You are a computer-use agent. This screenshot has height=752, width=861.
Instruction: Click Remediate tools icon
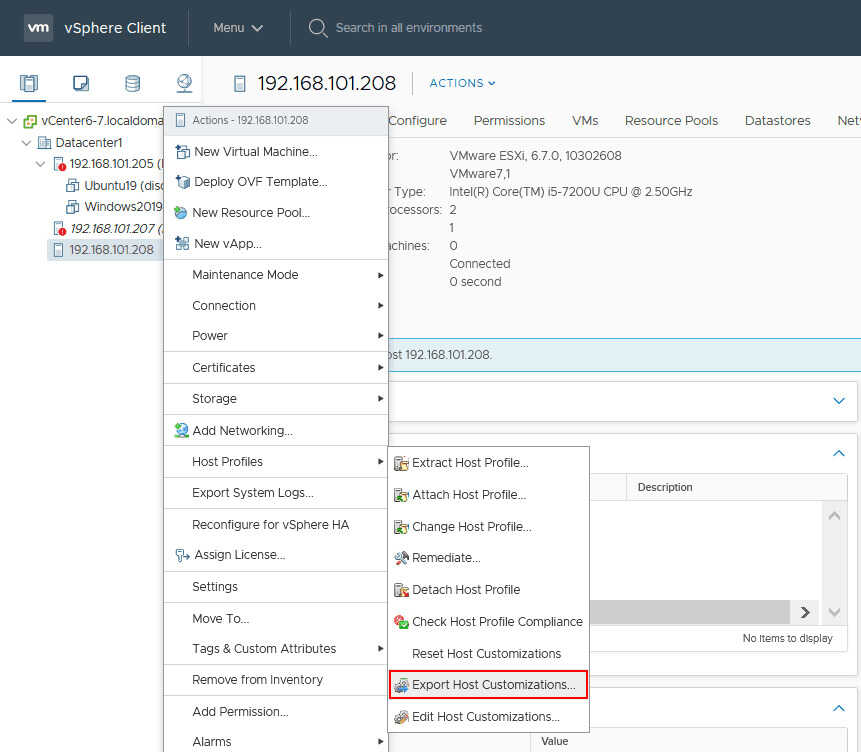point(401,558)
